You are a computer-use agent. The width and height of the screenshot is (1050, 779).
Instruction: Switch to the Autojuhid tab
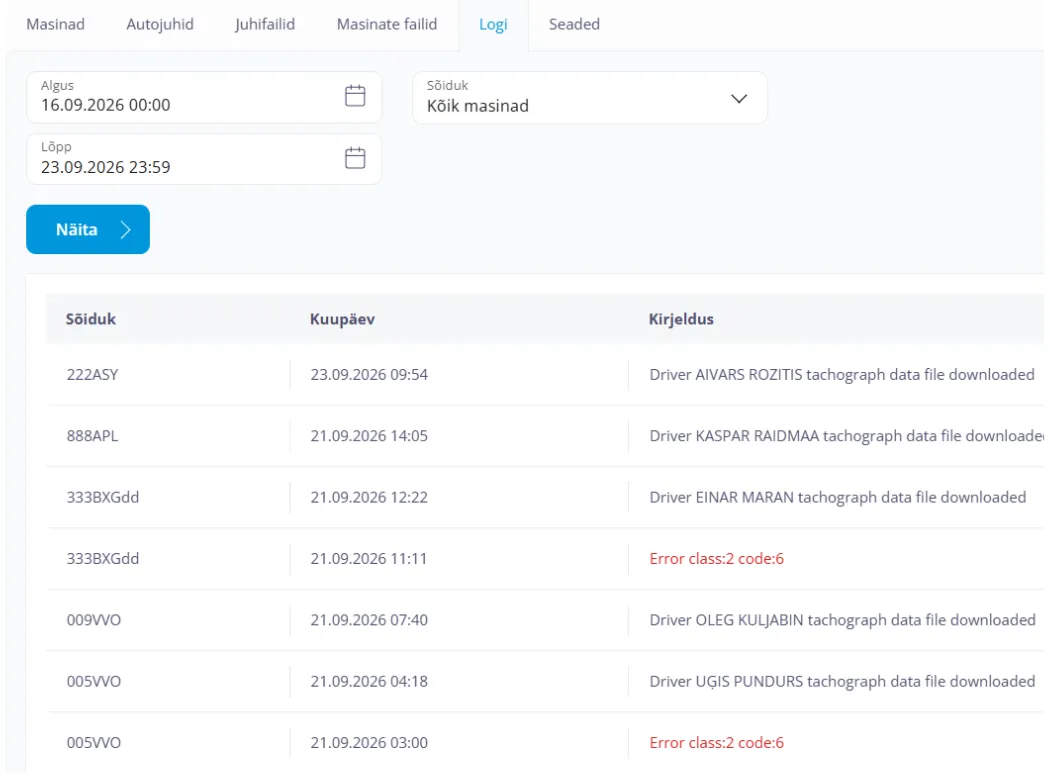pyautogui.click(x=160, y=24)
